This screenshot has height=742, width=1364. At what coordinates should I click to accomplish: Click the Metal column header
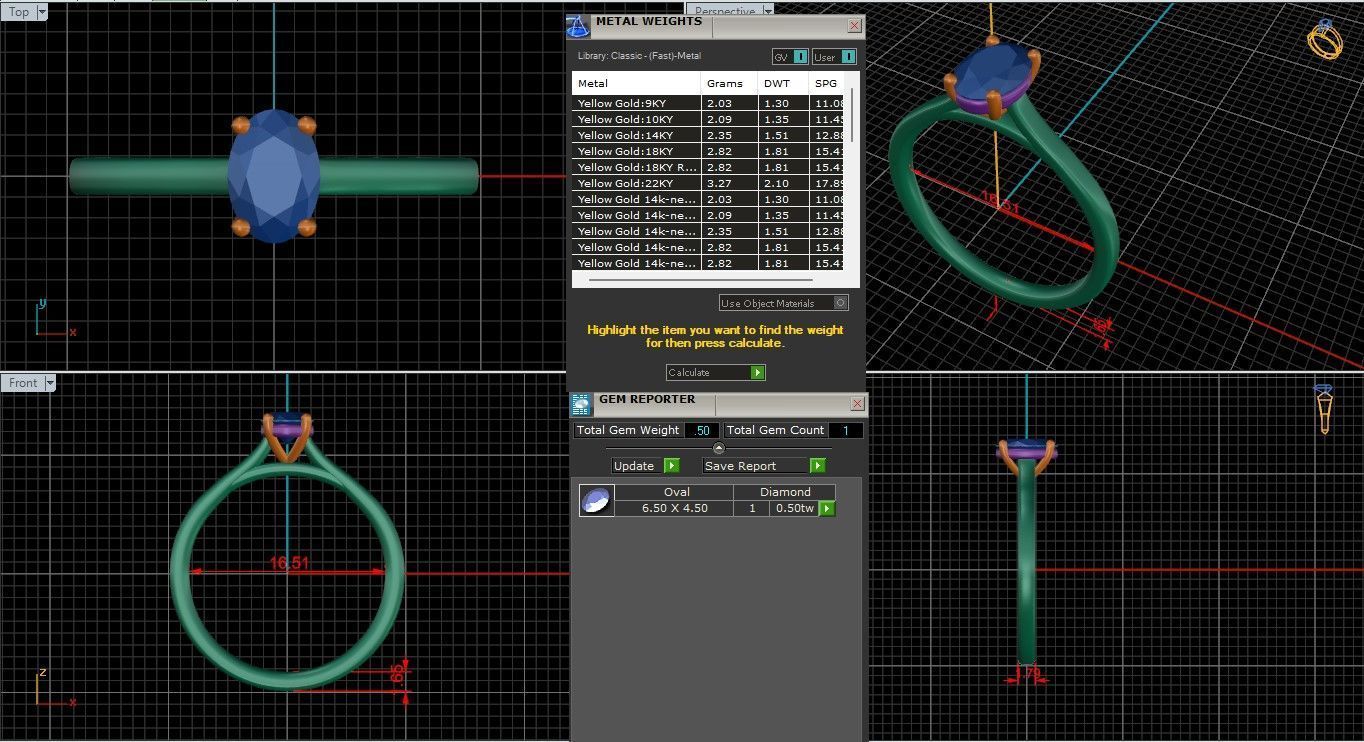click(x=636, y=83)
